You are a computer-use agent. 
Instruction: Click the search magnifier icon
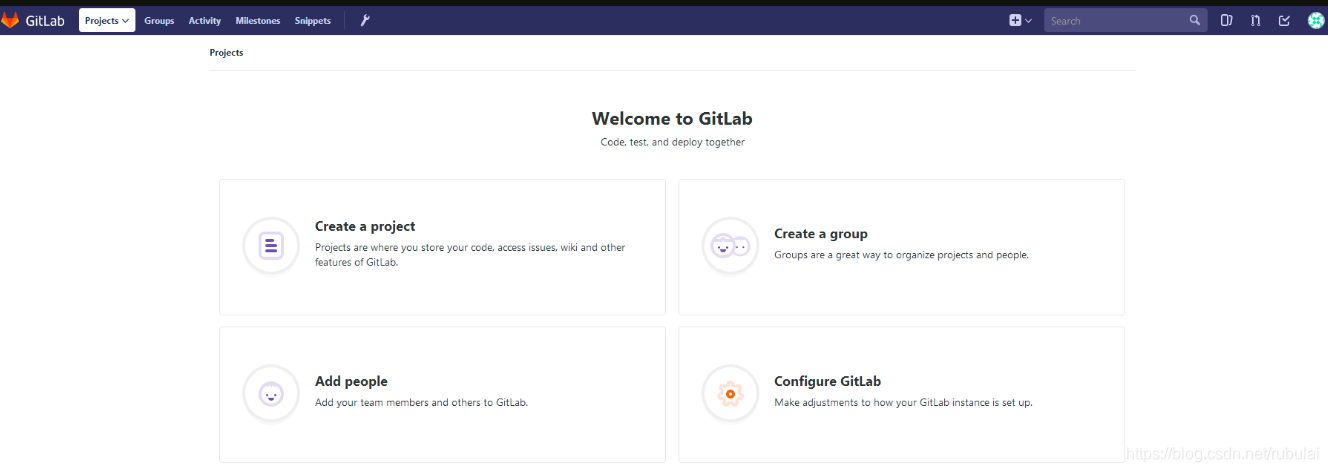1194,20
